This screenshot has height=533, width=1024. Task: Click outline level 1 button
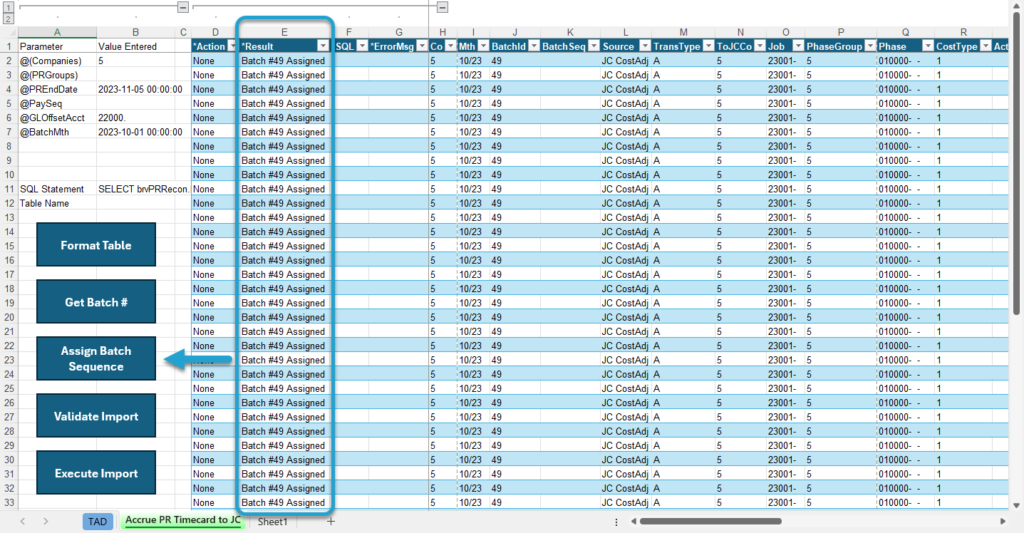(8, 8)
